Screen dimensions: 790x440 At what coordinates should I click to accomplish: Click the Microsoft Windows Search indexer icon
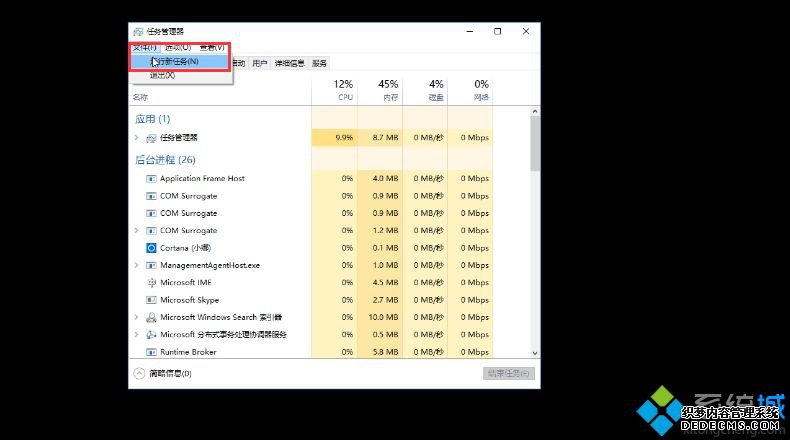pos(151,318)
